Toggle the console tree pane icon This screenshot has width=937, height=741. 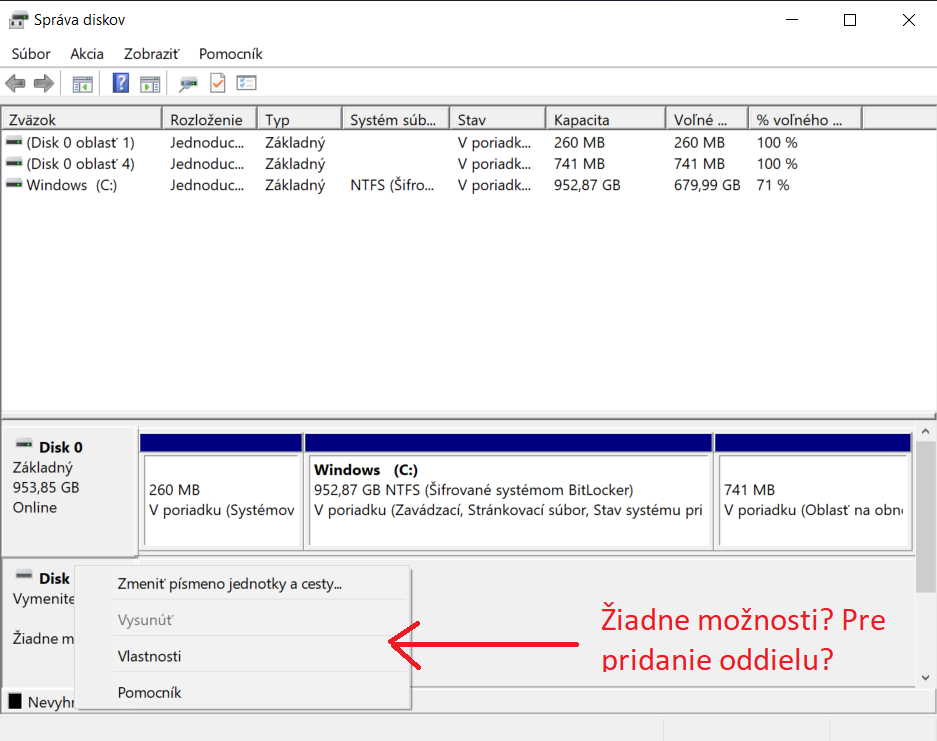tap(82, 84)
